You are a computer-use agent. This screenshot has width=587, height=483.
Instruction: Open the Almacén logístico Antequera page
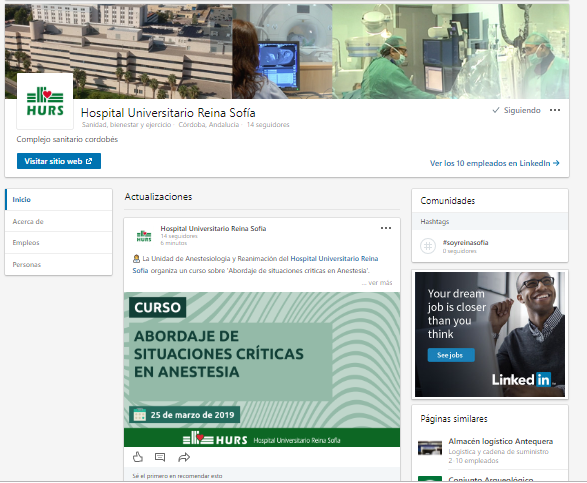click(501, 441)
